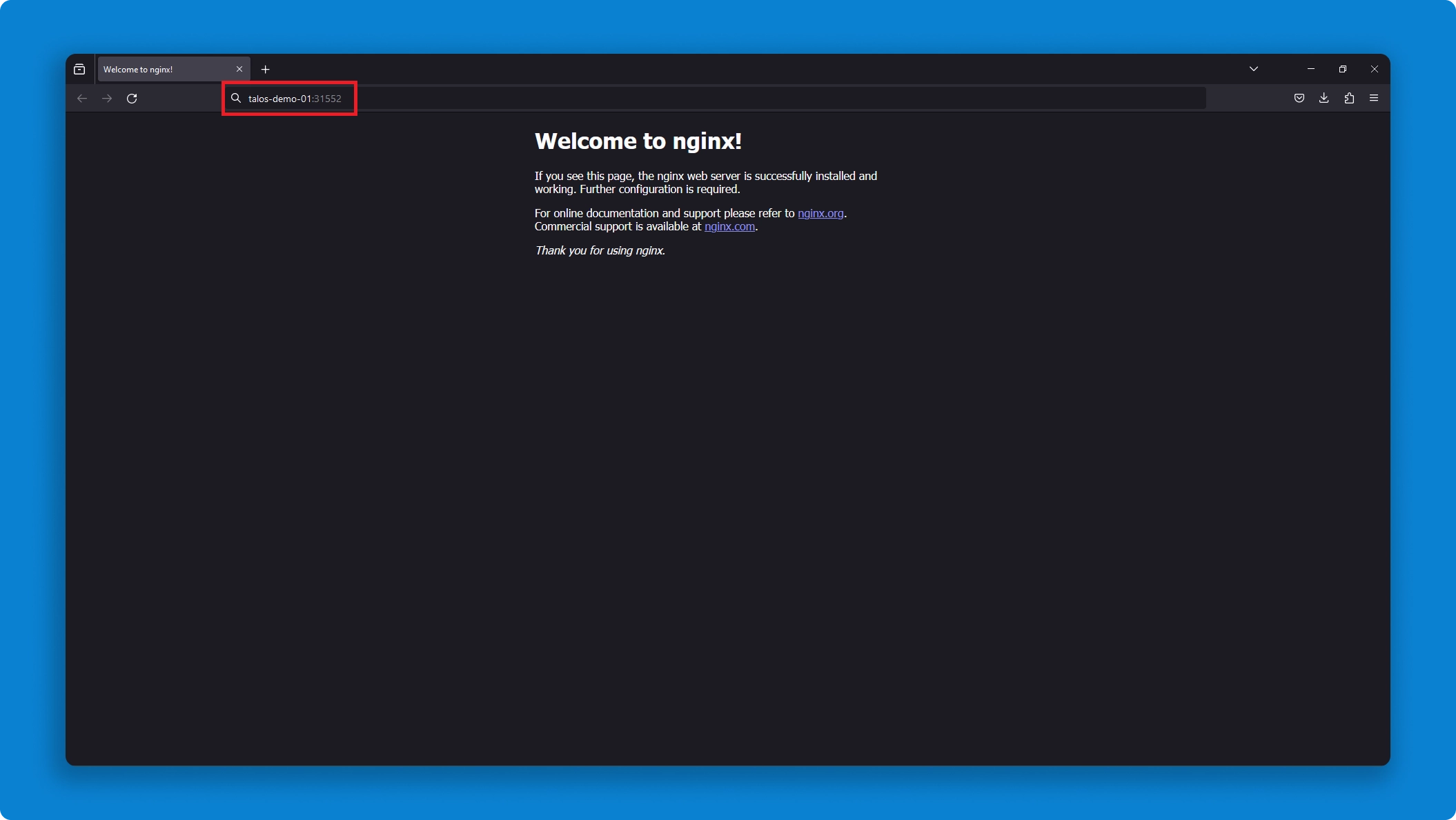Click the forward navigation arrow

point(107,99)
